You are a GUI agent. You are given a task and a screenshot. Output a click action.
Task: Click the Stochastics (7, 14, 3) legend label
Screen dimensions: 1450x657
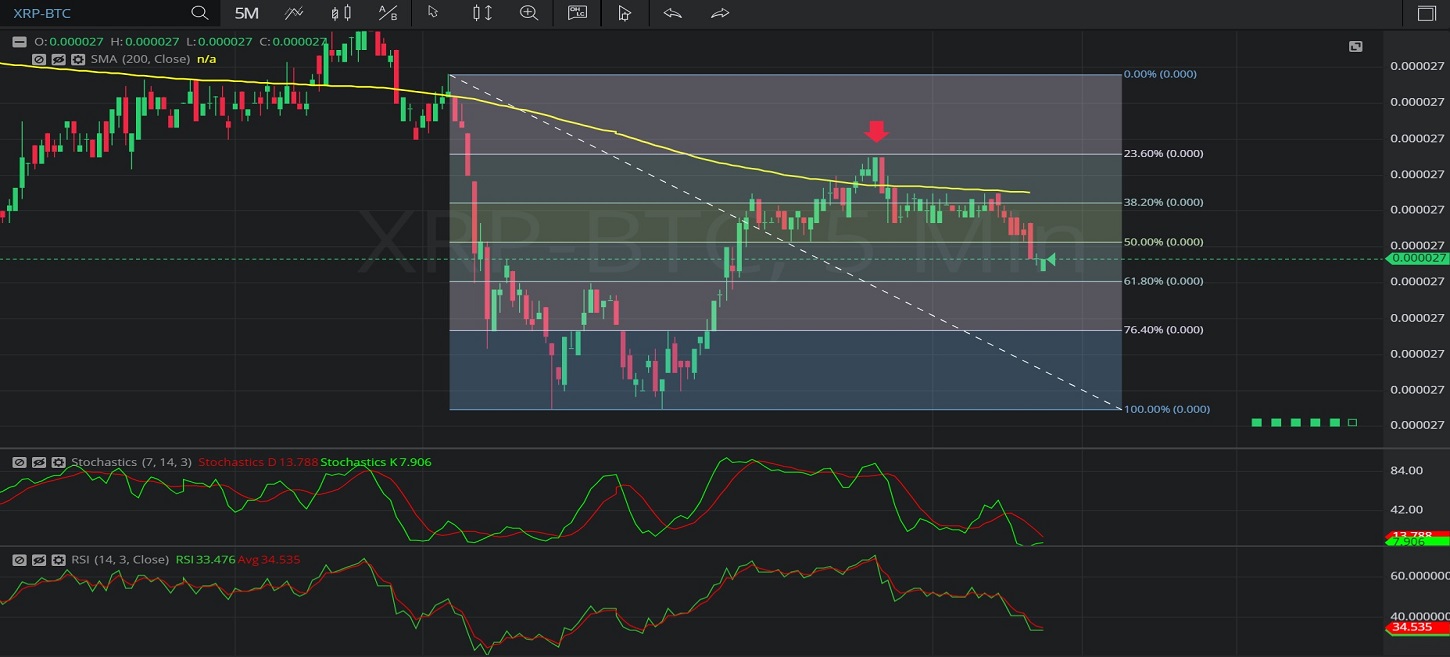[131, 462]
